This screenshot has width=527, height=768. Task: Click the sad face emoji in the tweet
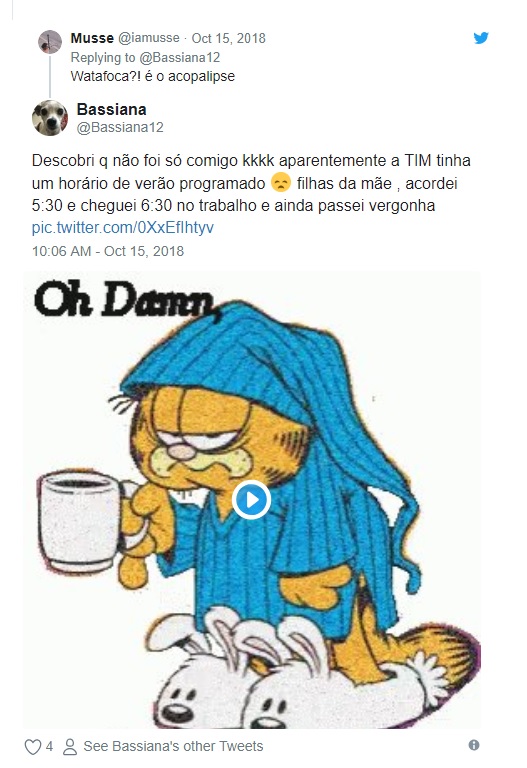click(x=281, y=183)
